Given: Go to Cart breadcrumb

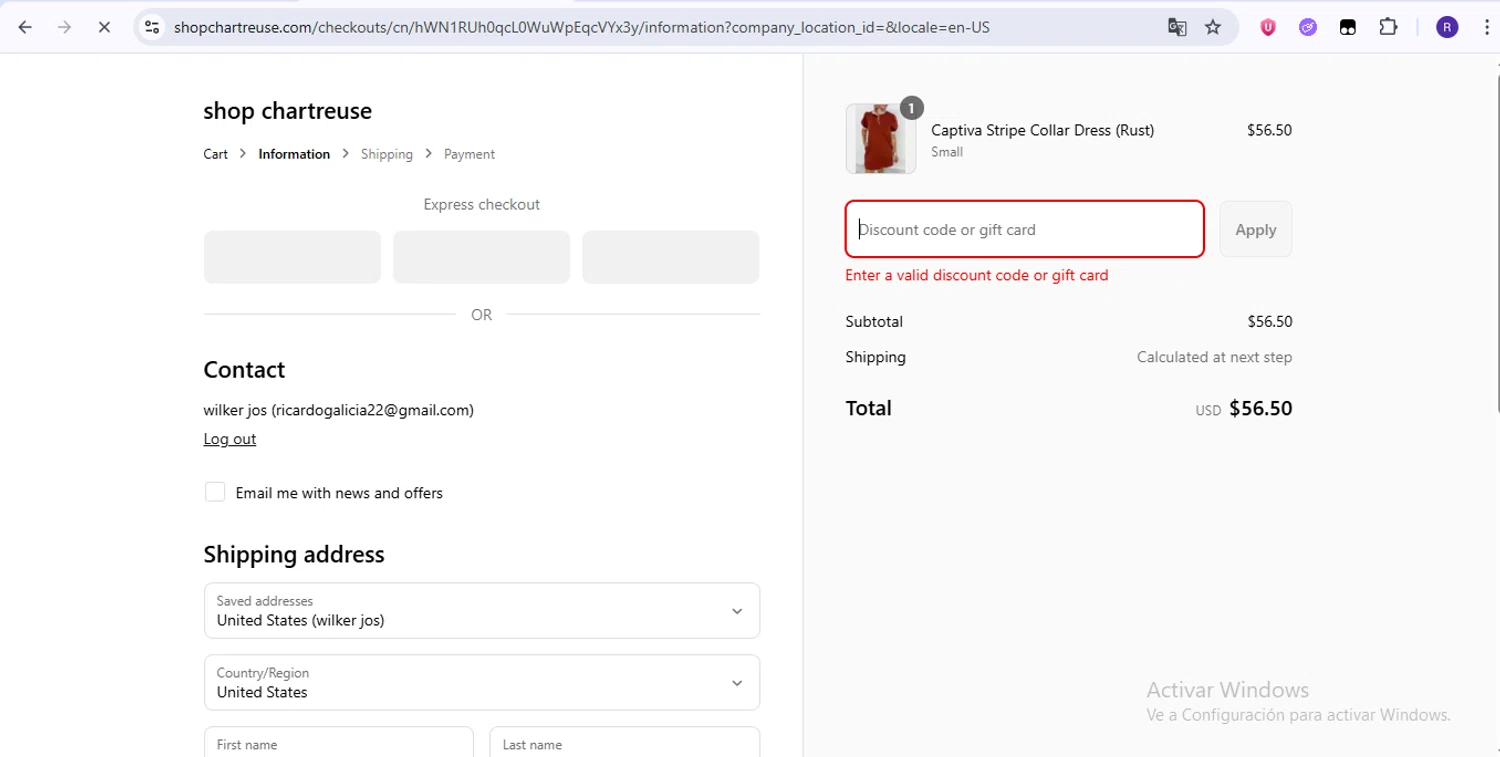Looking at the screenshot, I should click(216, 154).
